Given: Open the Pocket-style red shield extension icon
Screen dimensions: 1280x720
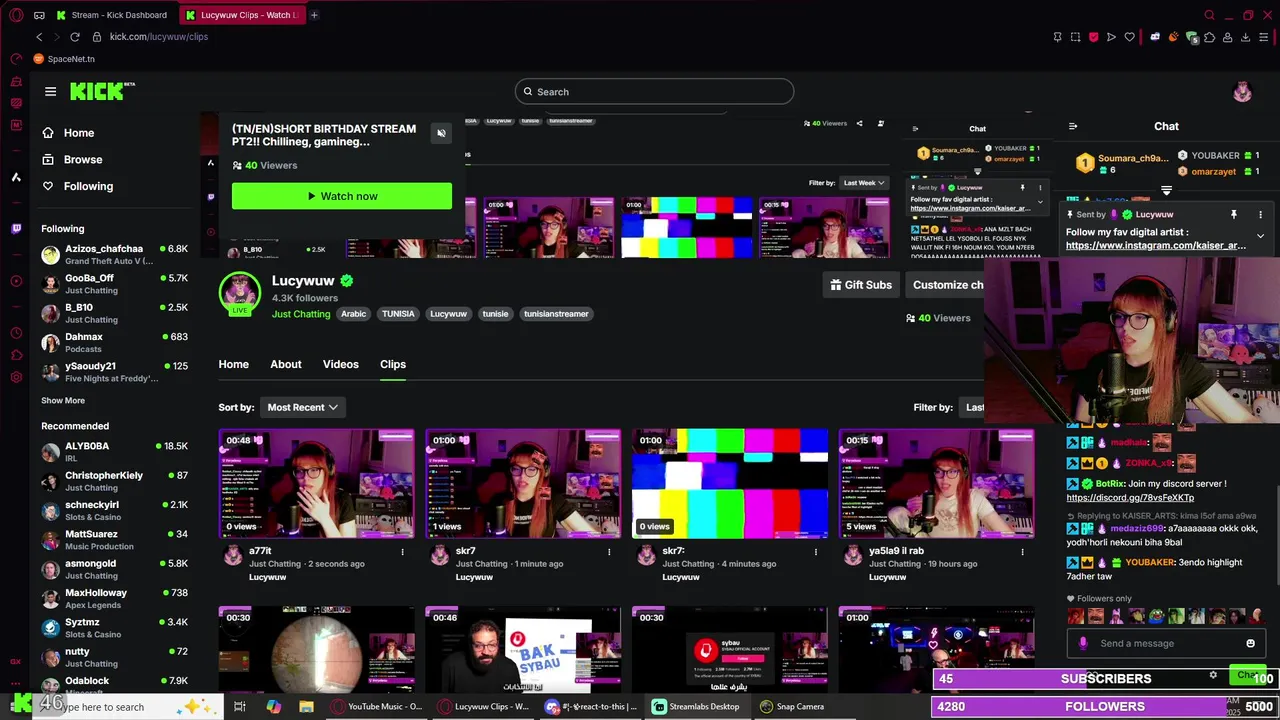Looking at the screenshot, I should 1093,37.
